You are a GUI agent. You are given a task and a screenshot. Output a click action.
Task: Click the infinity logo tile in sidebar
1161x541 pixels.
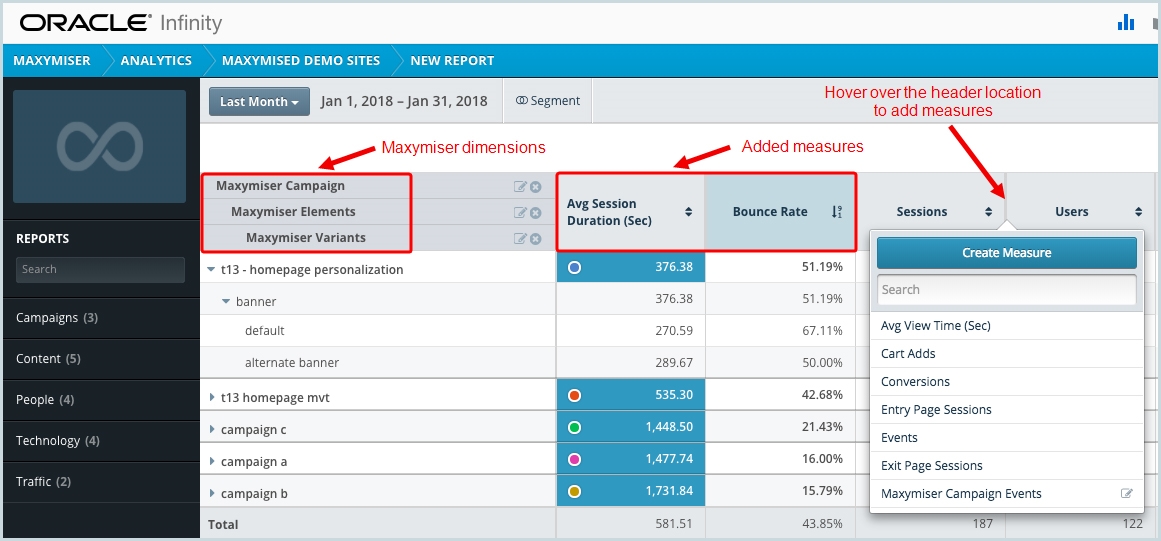pyautogui.click(x=99, y=147)
